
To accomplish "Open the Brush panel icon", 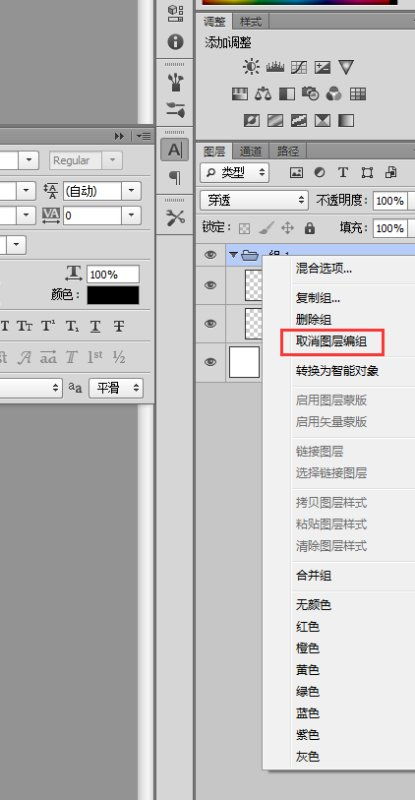I will [x=175, y=109].
